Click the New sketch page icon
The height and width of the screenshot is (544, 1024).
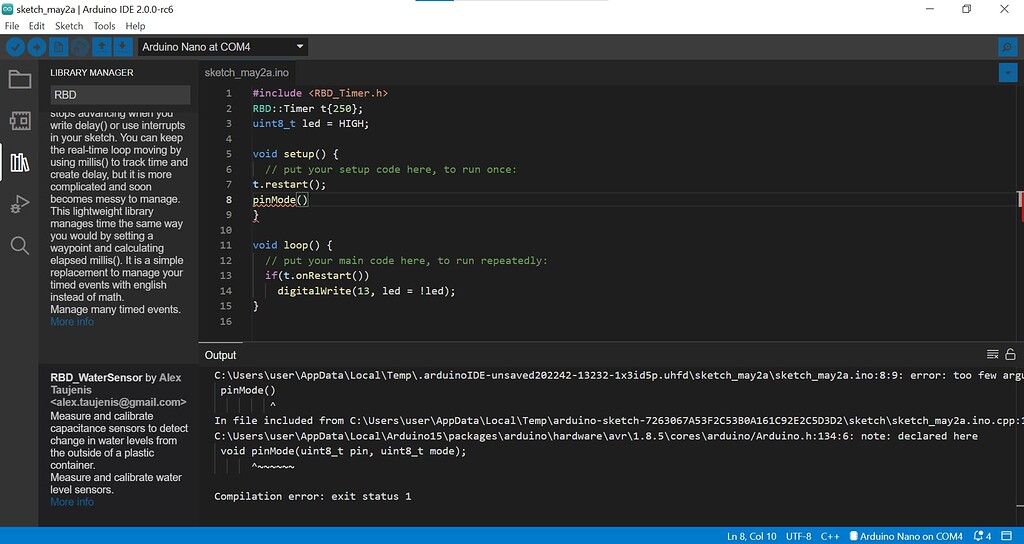pos(59,47)
